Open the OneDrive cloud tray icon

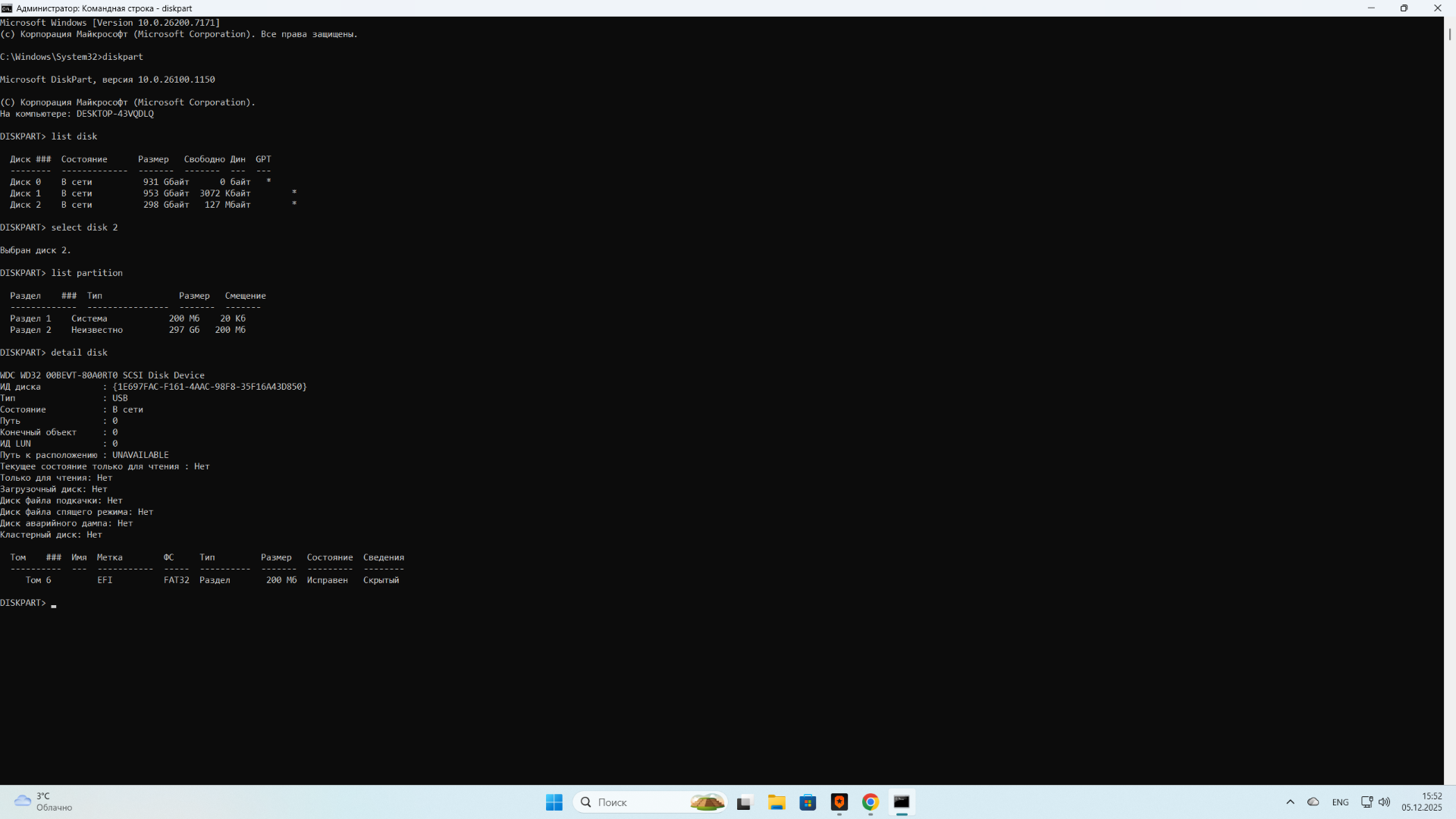point(1313,802)
